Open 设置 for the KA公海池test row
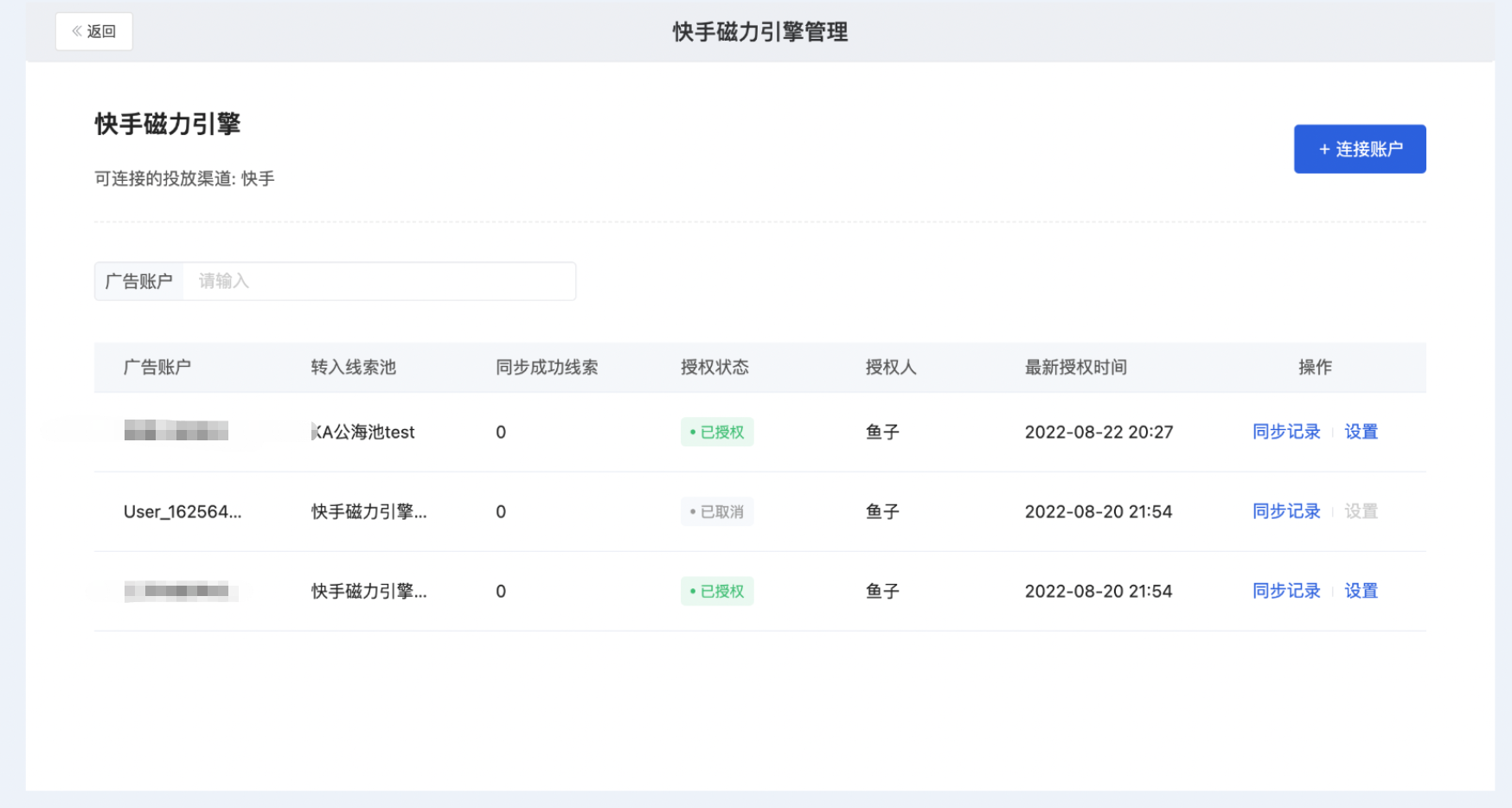This screenshot has width=1512, height=808. click(1361, 432)
